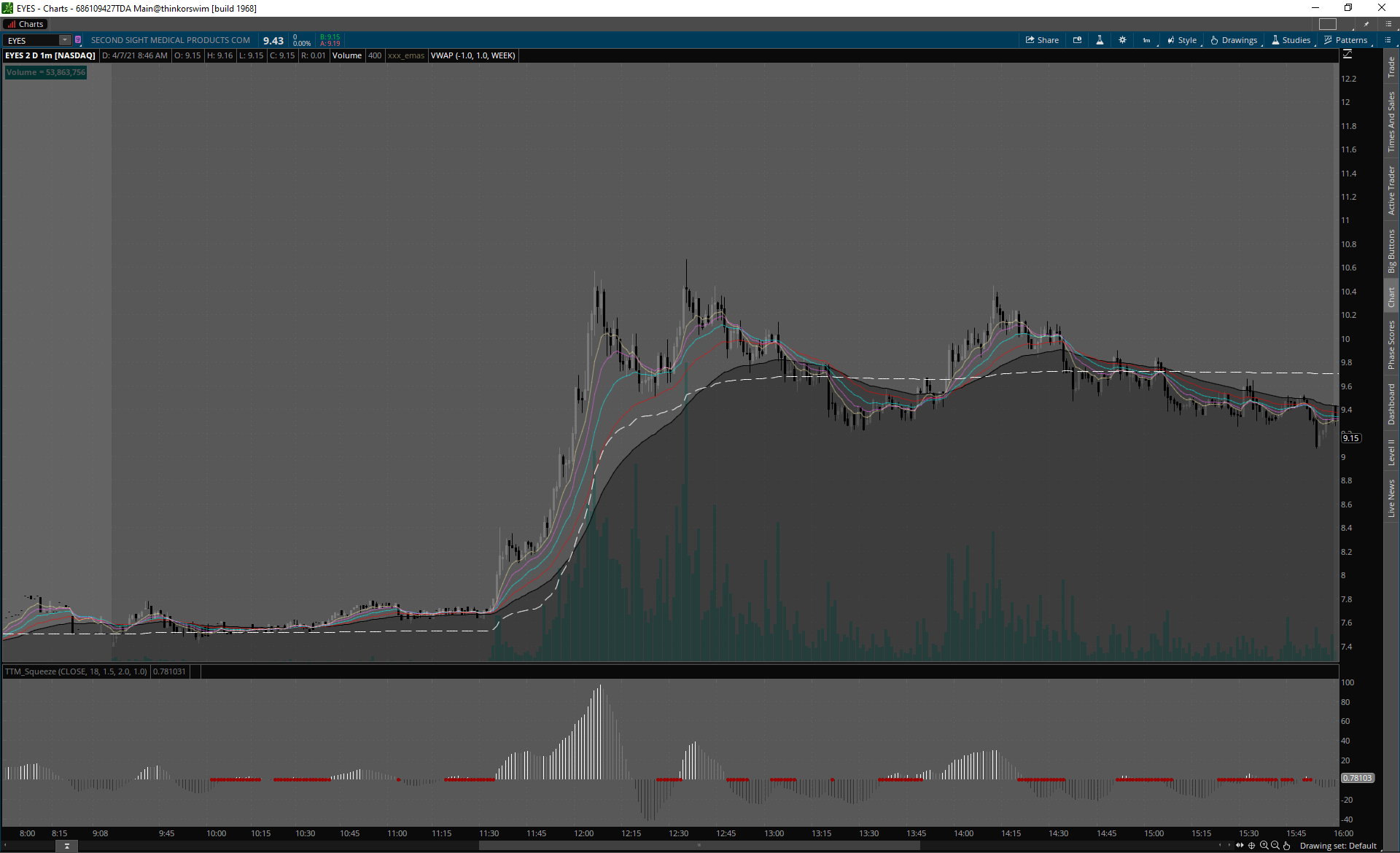Click the Drawing set: Default selector
This screenshot has height=853, width=1400.
pos(1338,846)
